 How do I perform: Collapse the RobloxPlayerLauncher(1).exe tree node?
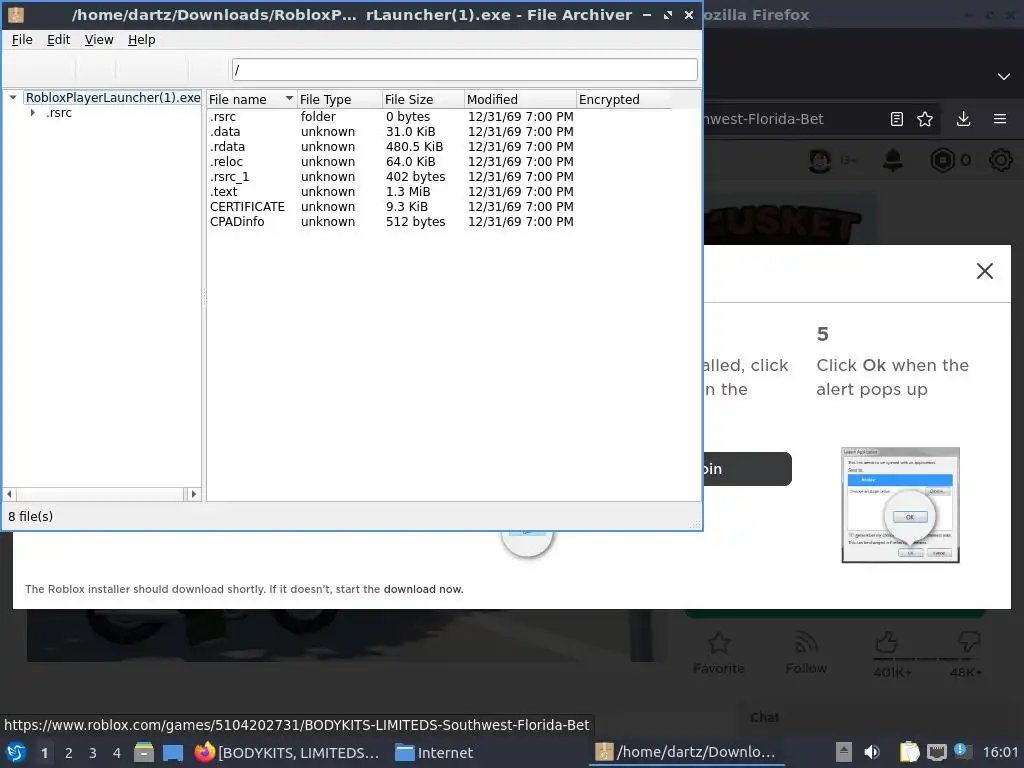[x=12, y=97]
